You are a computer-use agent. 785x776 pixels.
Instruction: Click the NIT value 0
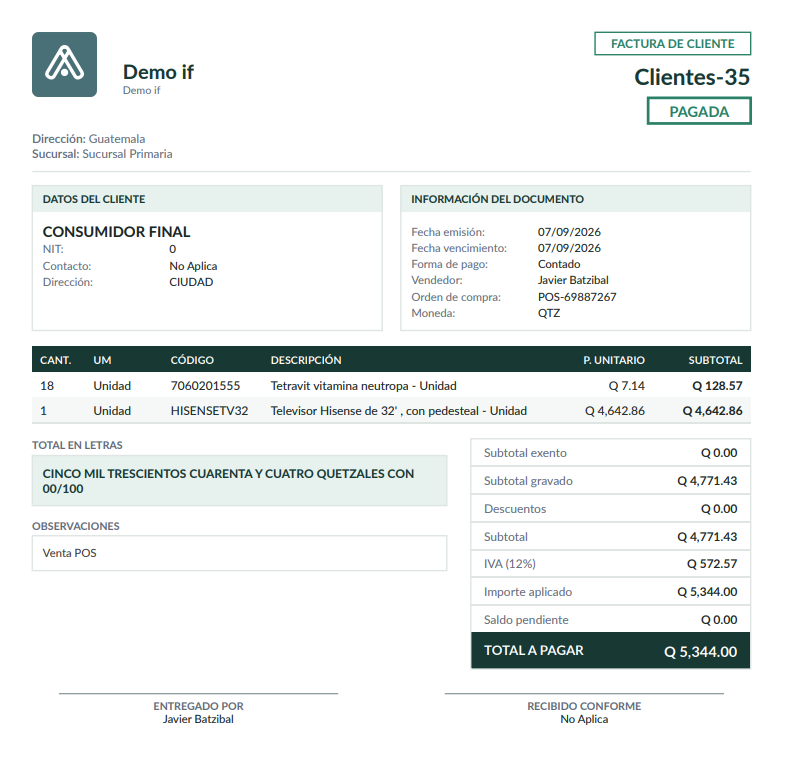click(172, 249)
